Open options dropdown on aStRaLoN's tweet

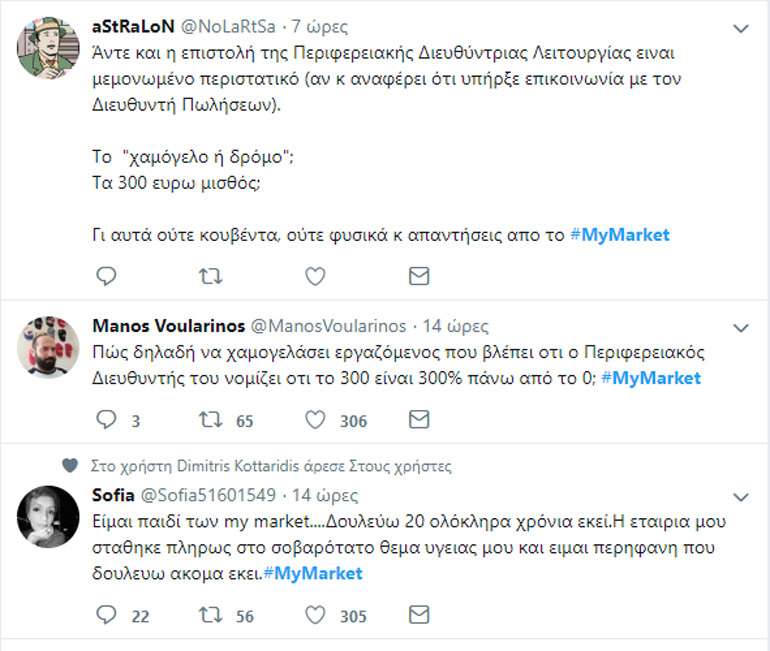click(x=741, y=28)
